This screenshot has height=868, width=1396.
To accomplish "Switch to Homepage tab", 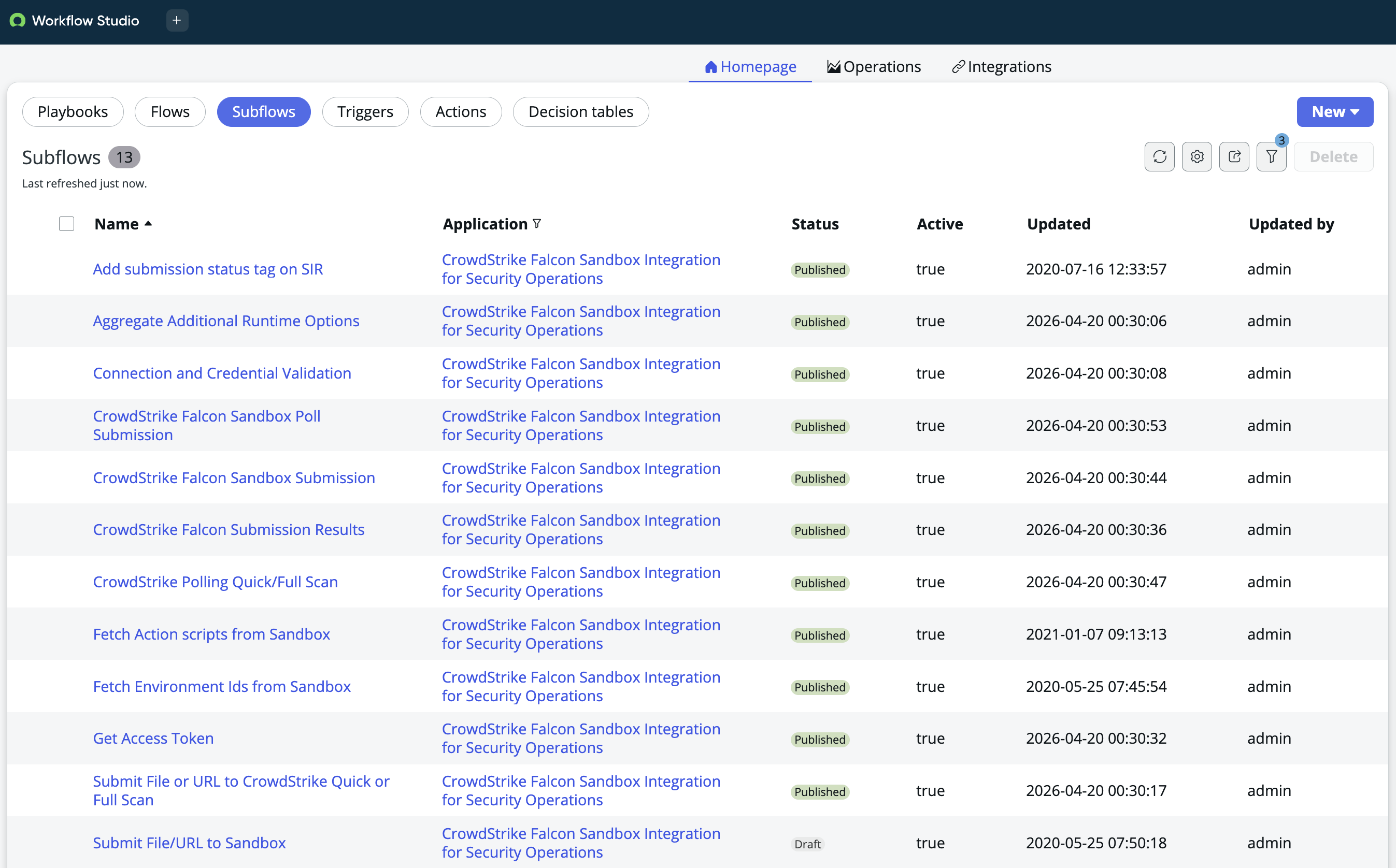I will pos(750,67).
